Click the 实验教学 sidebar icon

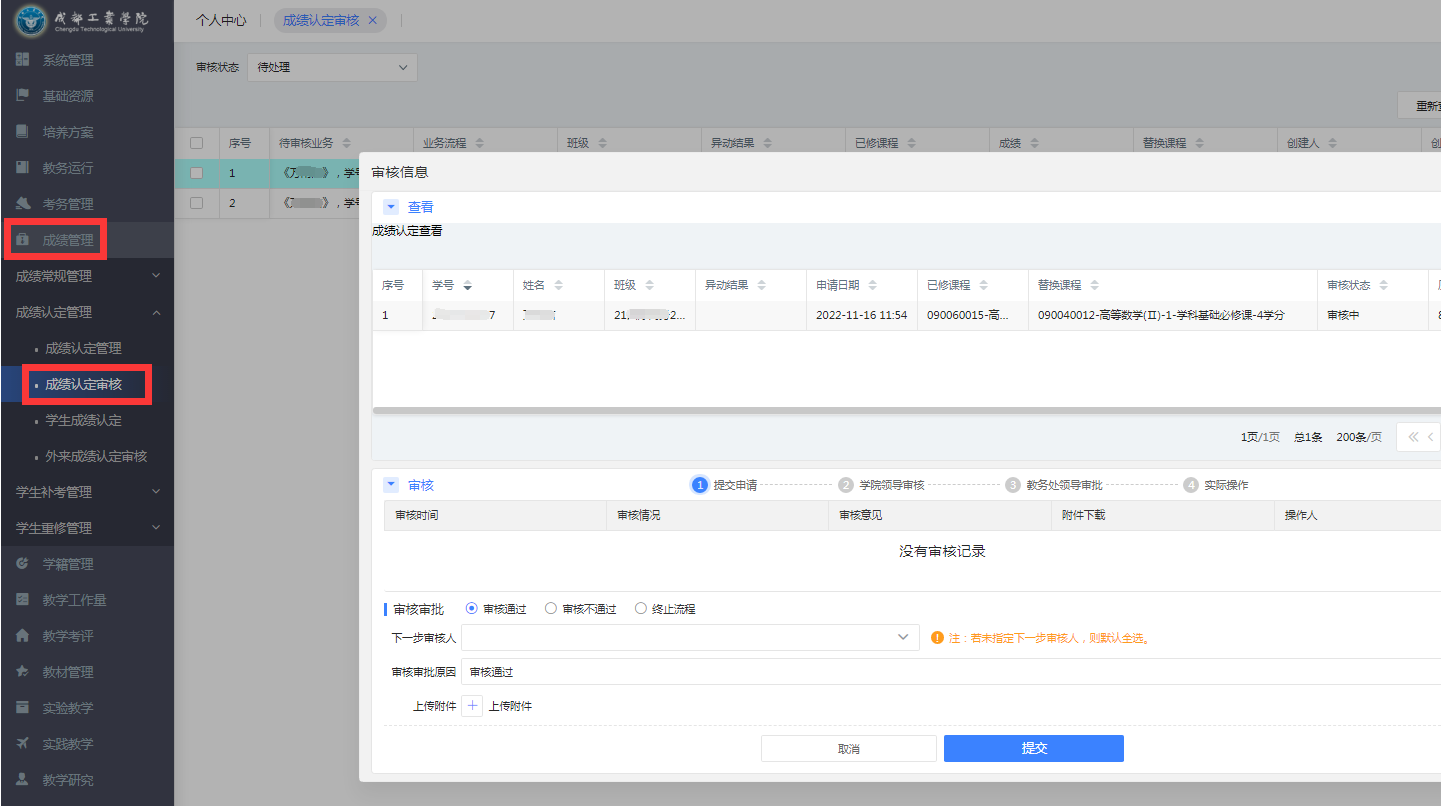(x=23, y=708)
